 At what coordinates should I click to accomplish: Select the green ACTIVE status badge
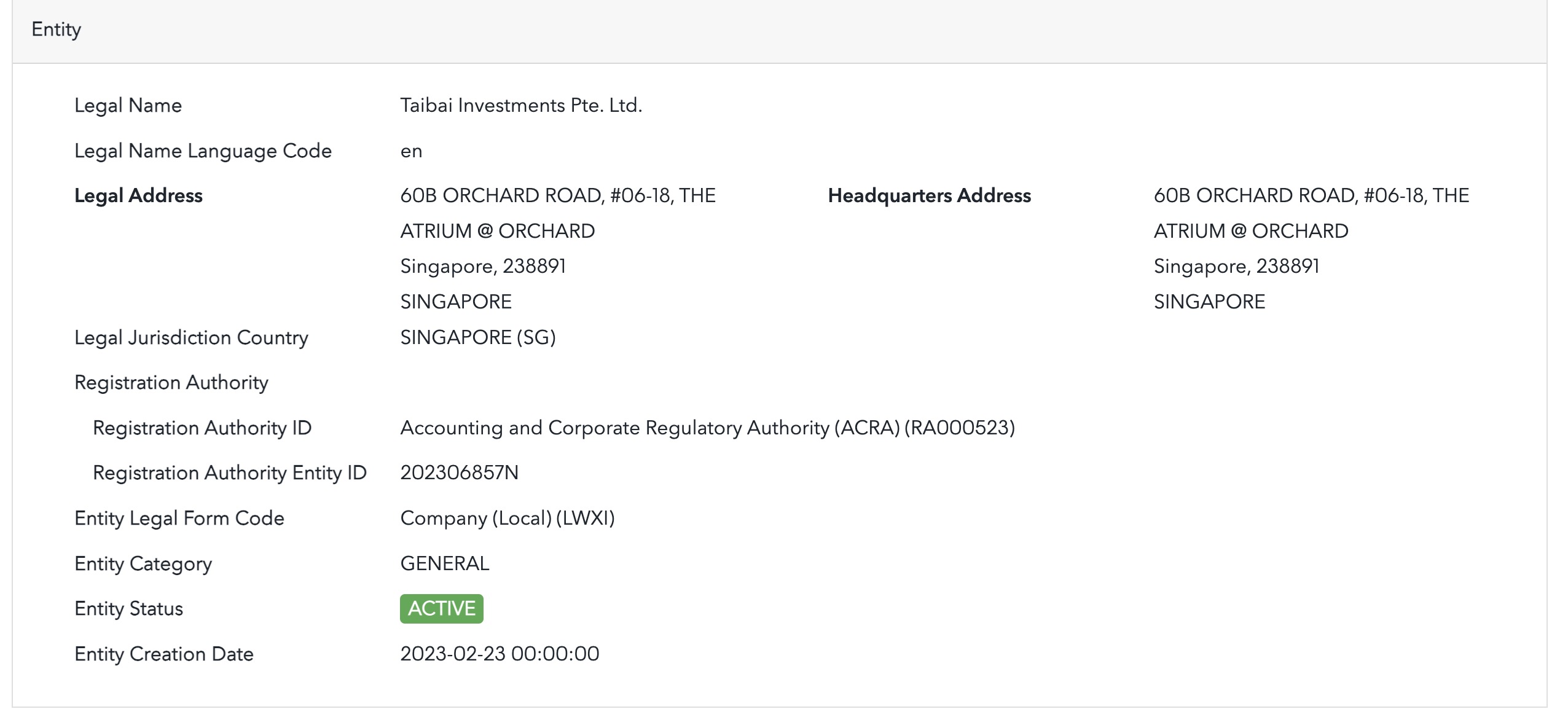[x=441, y=608]
